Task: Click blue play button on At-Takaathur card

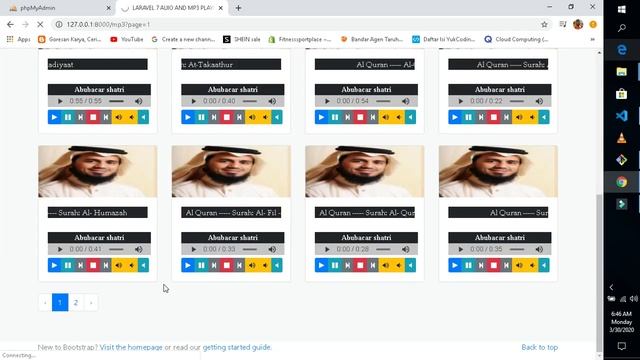Action: pyautogui.click(x=187, y=117)
